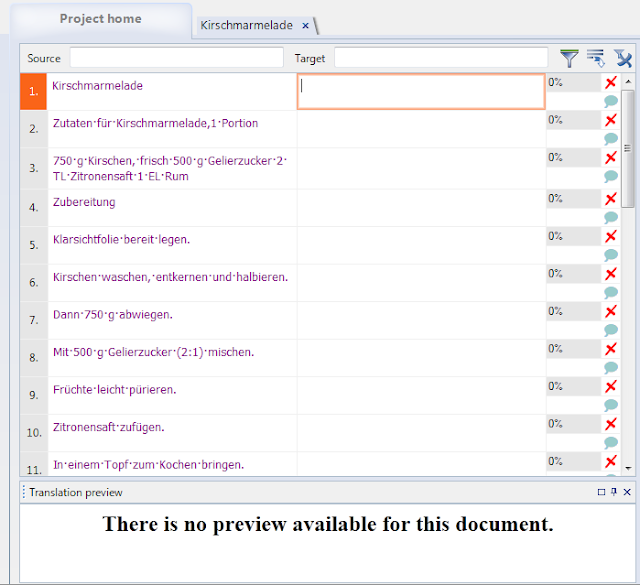Click the vertical scrollbar thumb of the grid
This screenshot has height=585, width=640.
tap(627, 149)
